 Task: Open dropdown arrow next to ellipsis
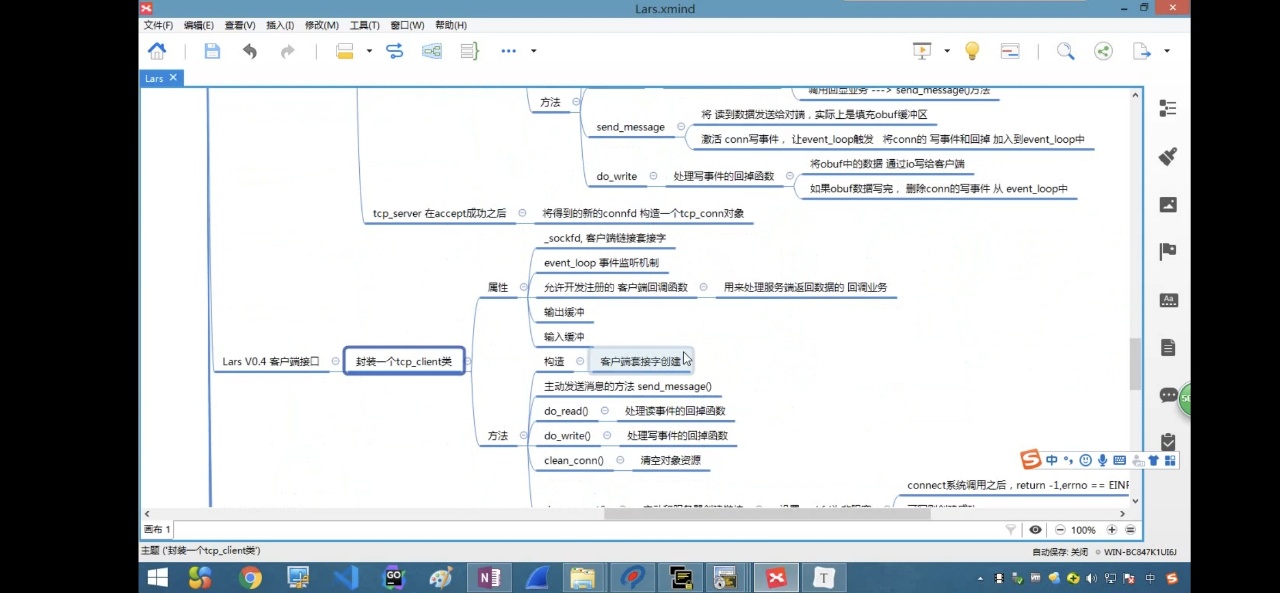tap(533, 51)
